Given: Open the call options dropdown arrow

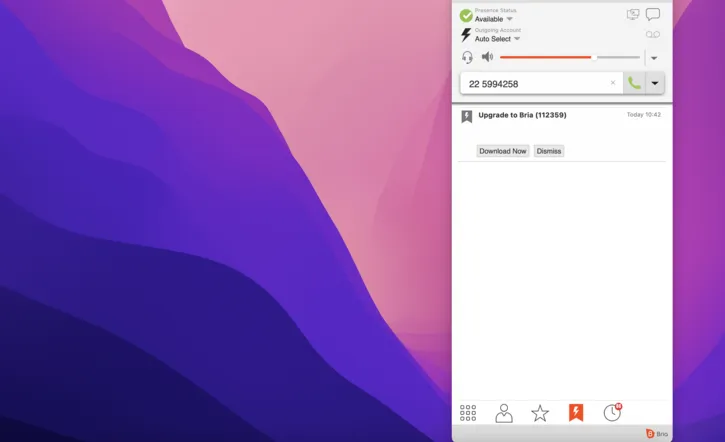Looking at the screenshot, I should [x=655, y=83].
